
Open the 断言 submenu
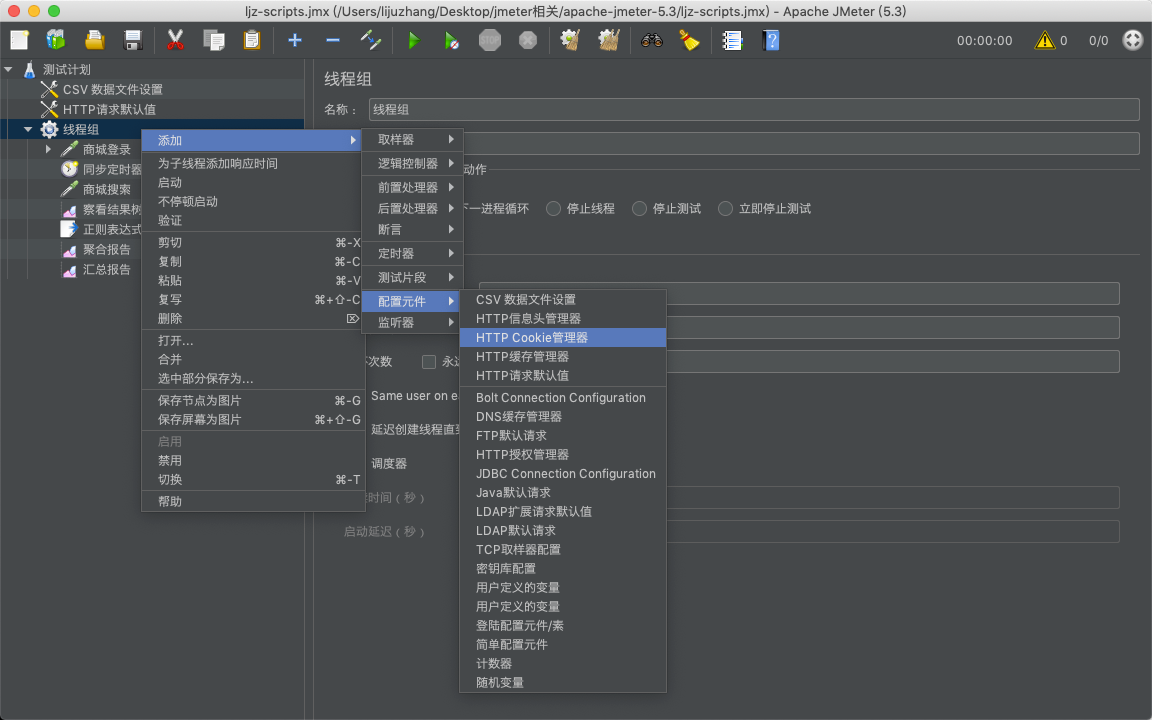click(412, 230)
